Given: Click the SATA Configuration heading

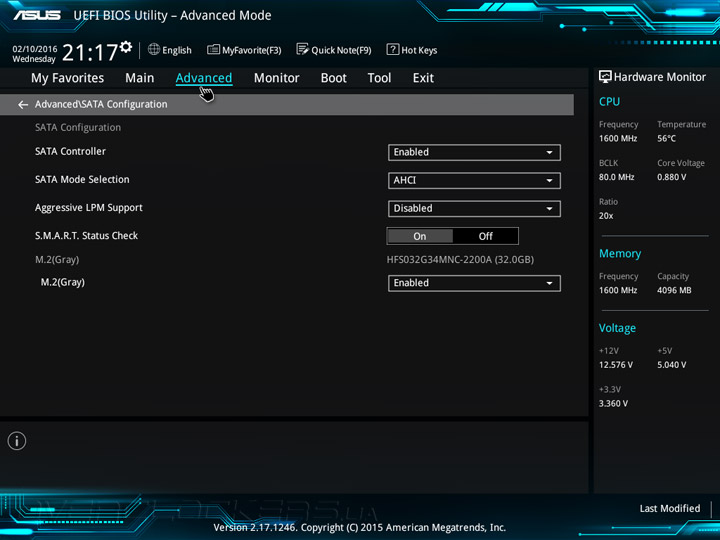Looking at the screenshot, I should tap(78, 128).
